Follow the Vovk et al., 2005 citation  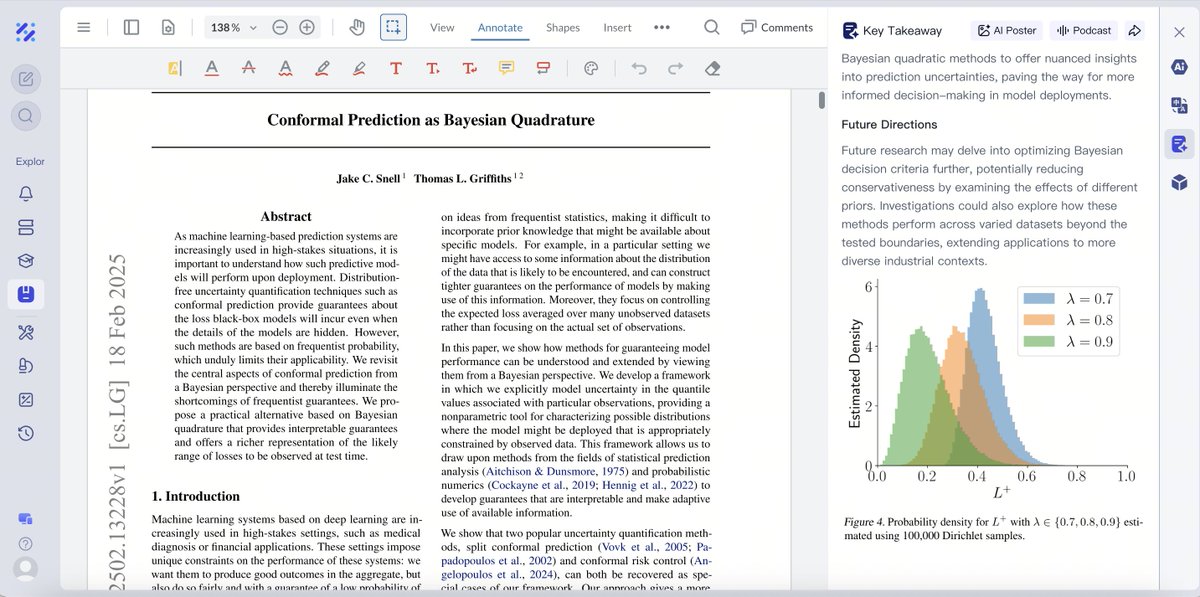pos(643,548)
